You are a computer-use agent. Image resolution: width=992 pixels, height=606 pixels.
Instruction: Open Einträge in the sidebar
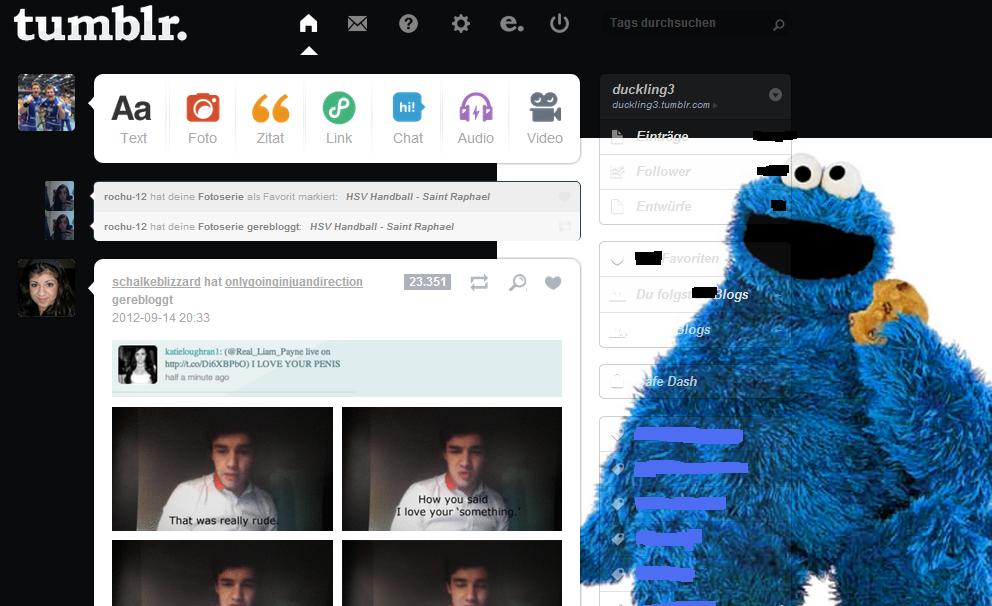(695, 136)
